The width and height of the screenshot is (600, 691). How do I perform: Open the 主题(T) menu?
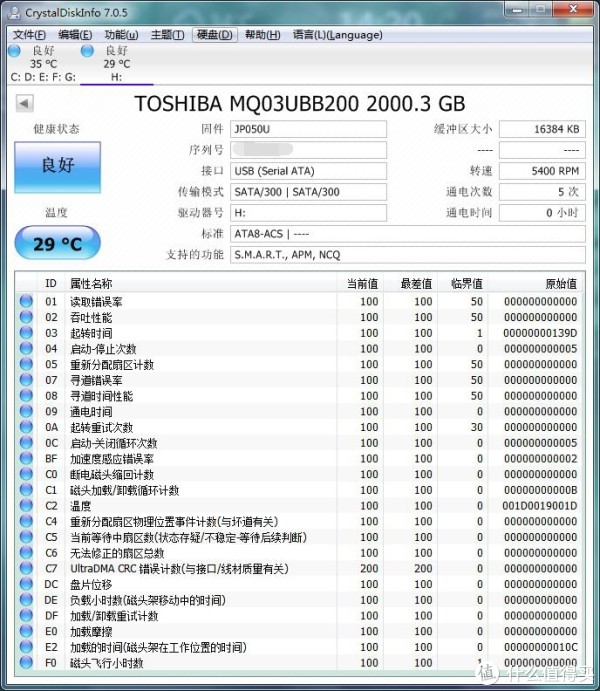[x=167, y=35]
